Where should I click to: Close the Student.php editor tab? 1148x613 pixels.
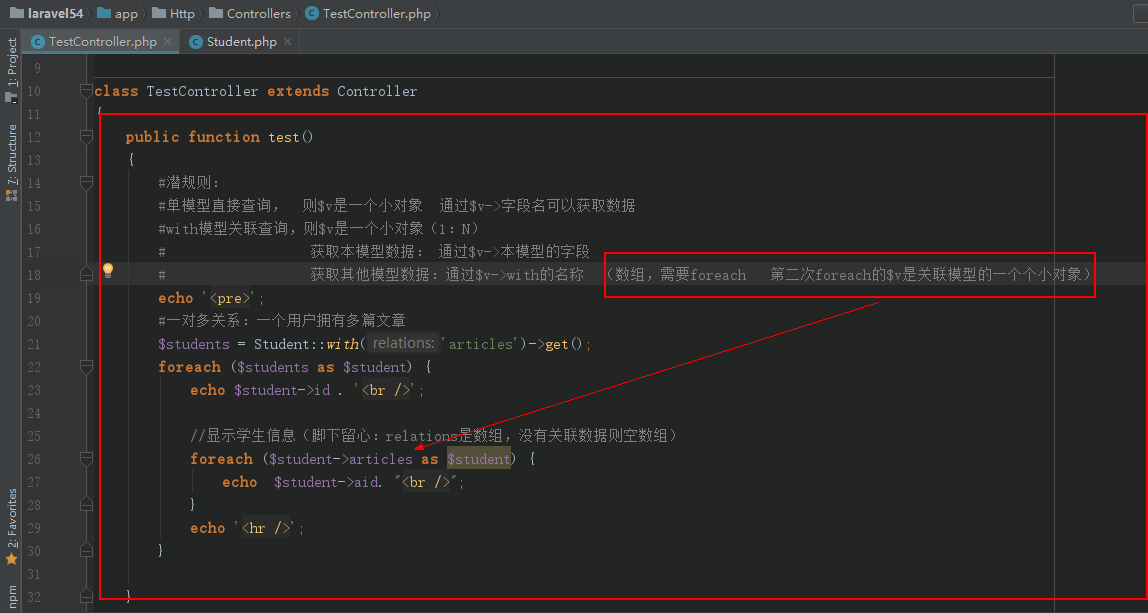pos(287,42)
